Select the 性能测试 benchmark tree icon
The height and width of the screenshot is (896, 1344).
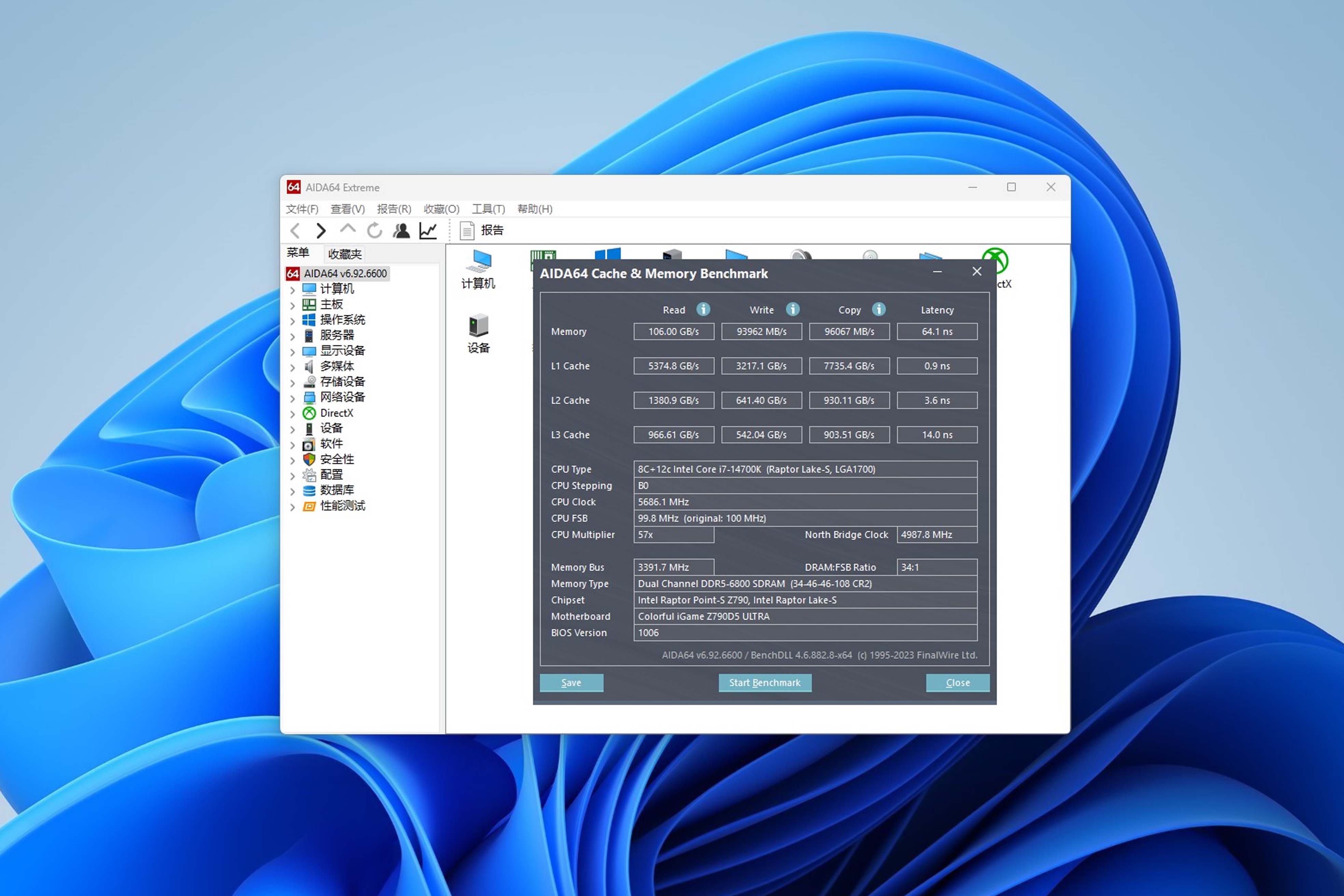(309, 506)
